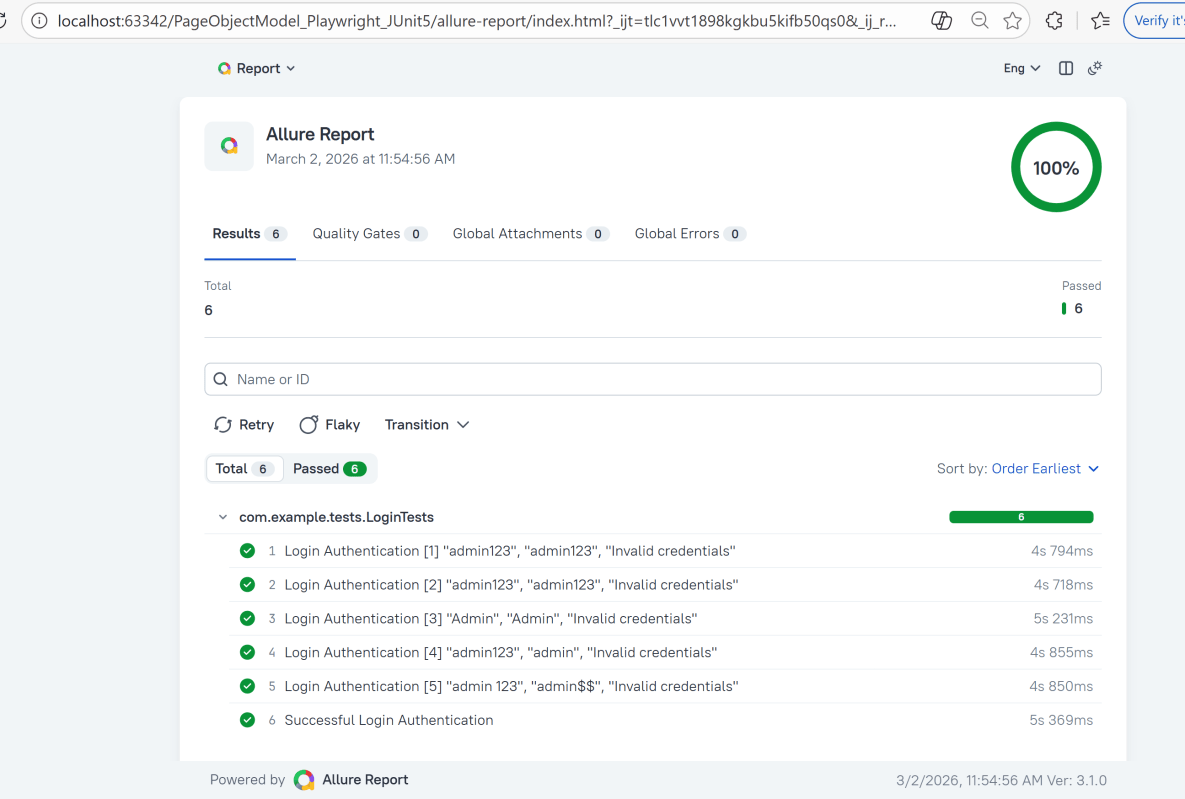
Task: Click the Name or ID search field
Action: (652, 380)
